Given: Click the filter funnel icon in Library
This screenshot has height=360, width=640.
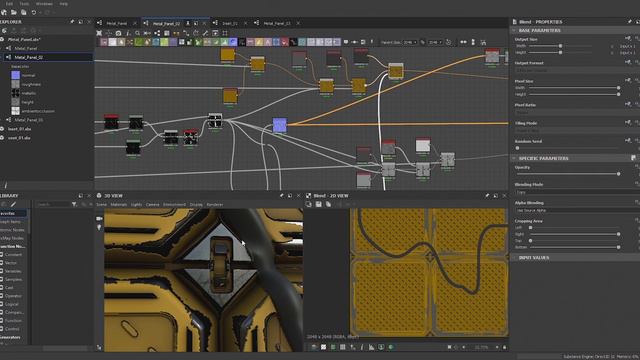Looking at the screenshot, I should [74, 204].
